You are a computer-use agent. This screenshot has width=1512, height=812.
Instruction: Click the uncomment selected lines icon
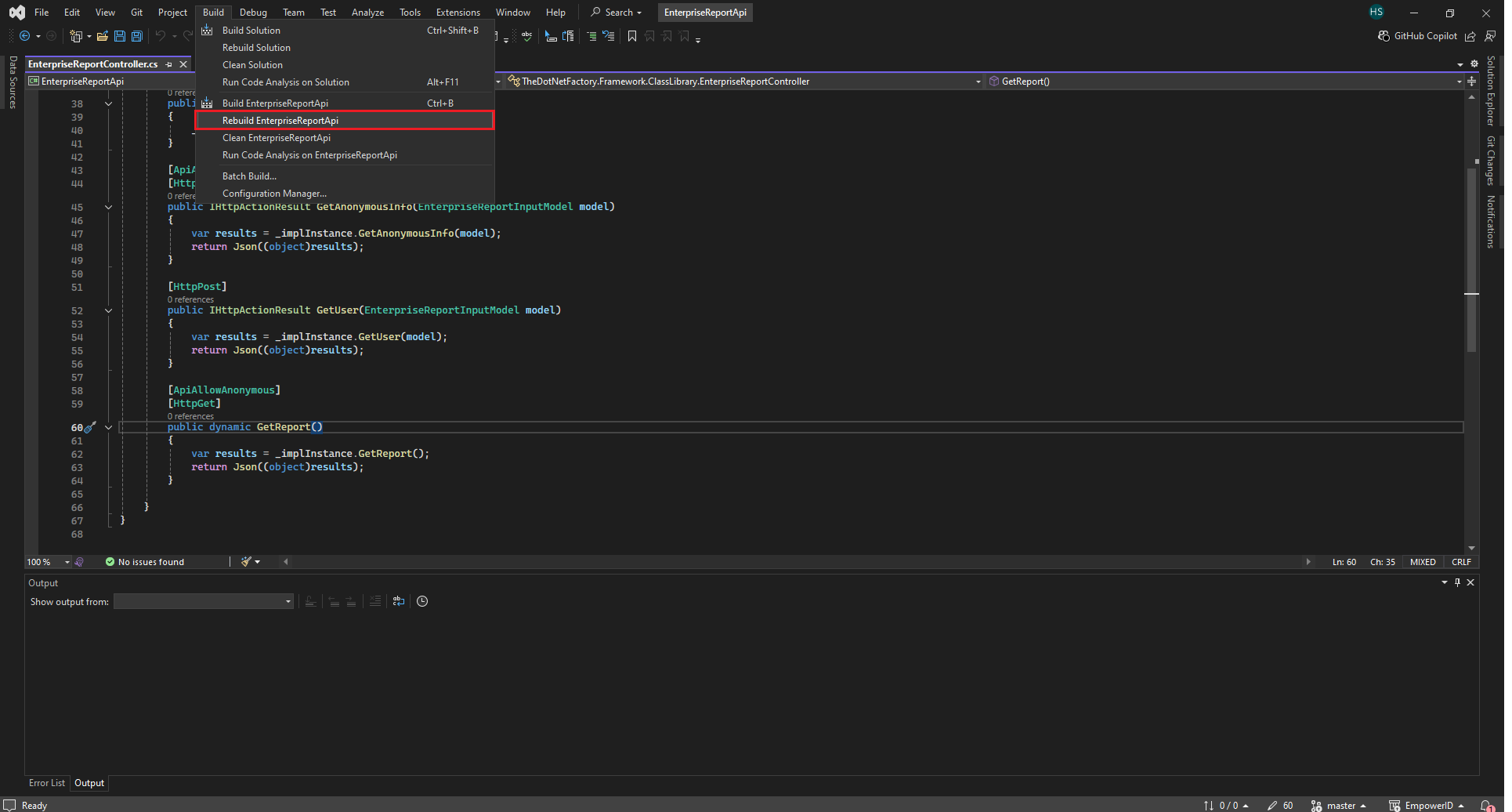coord(609,36)
